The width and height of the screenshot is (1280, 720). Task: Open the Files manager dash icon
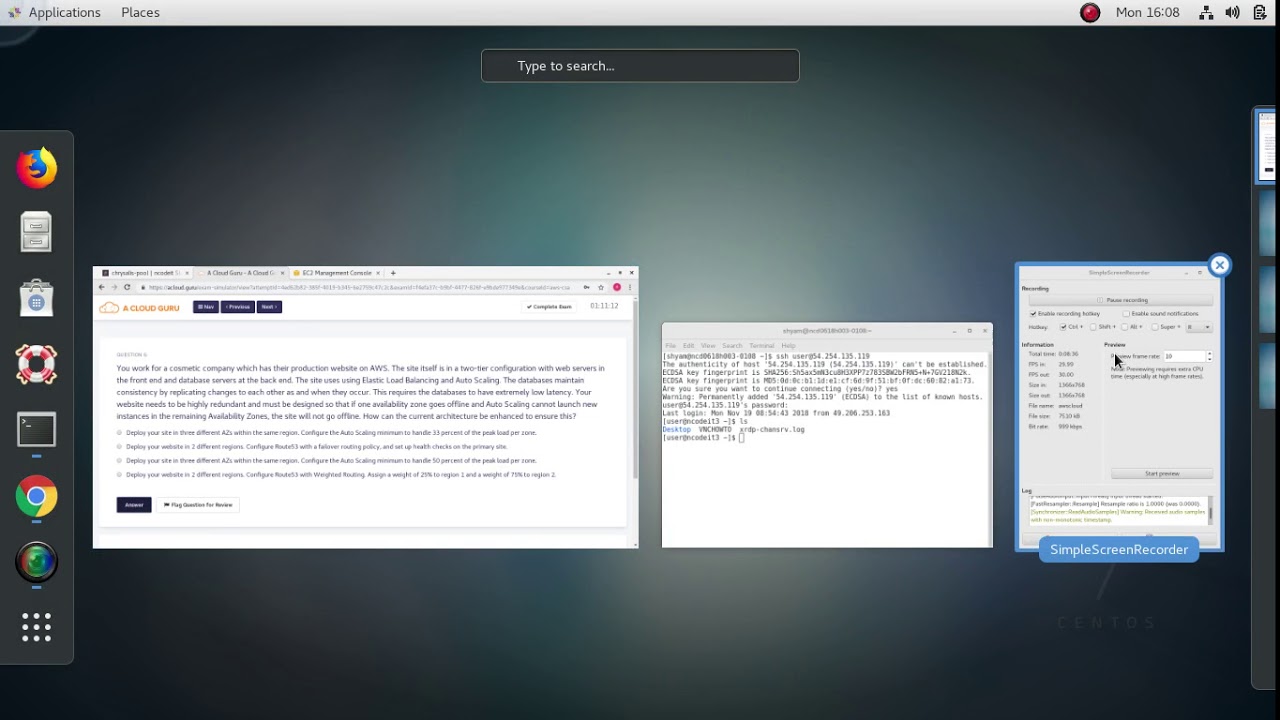pyautogui.click(x=36, y=233)
